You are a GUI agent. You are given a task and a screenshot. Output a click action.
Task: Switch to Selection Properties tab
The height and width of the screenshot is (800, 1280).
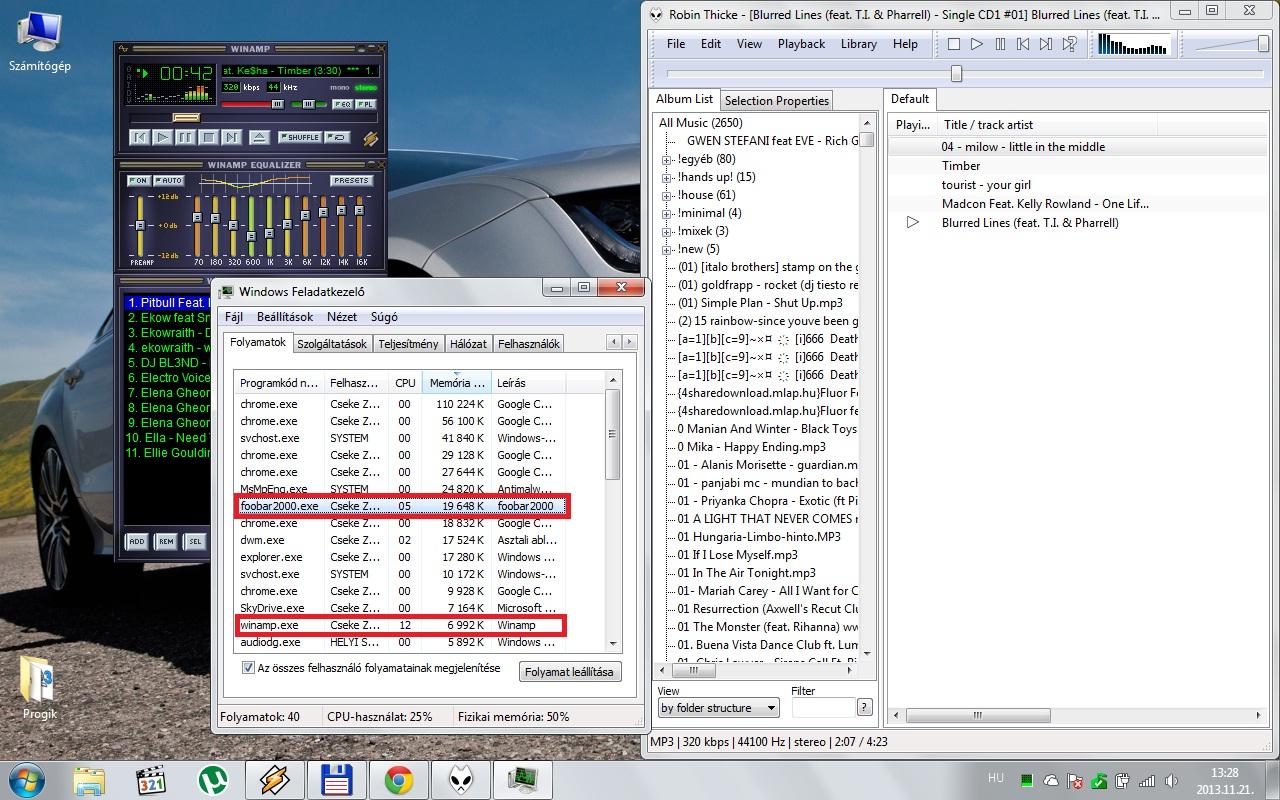pyautogui.click(x=777, y=100)
